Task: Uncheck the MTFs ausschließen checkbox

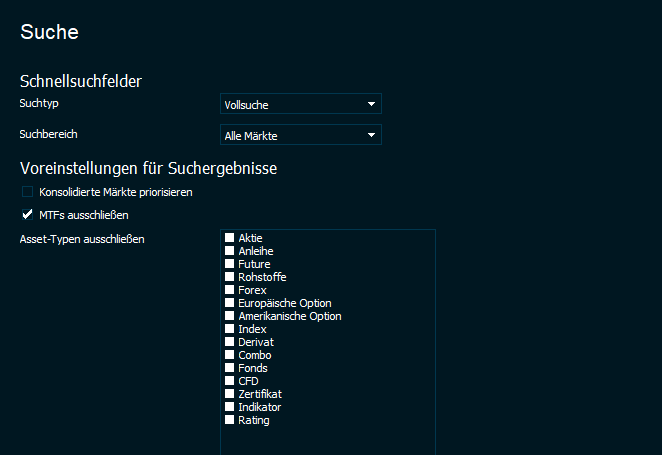Action: tap(27, 214)
